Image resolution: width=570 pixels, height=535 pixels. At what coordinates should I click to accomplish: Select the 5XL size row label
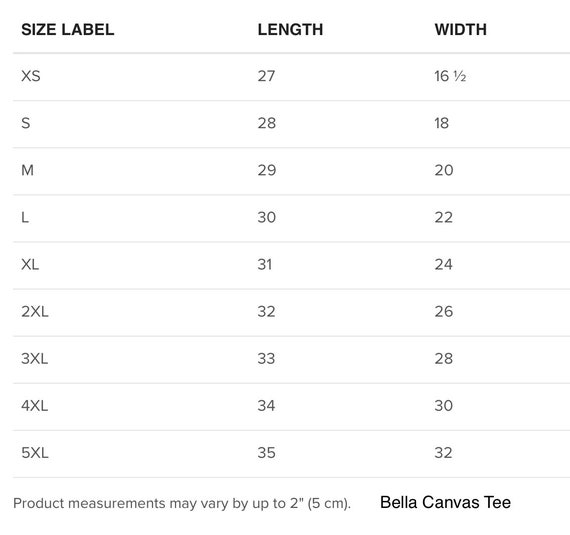click(35, 453)
